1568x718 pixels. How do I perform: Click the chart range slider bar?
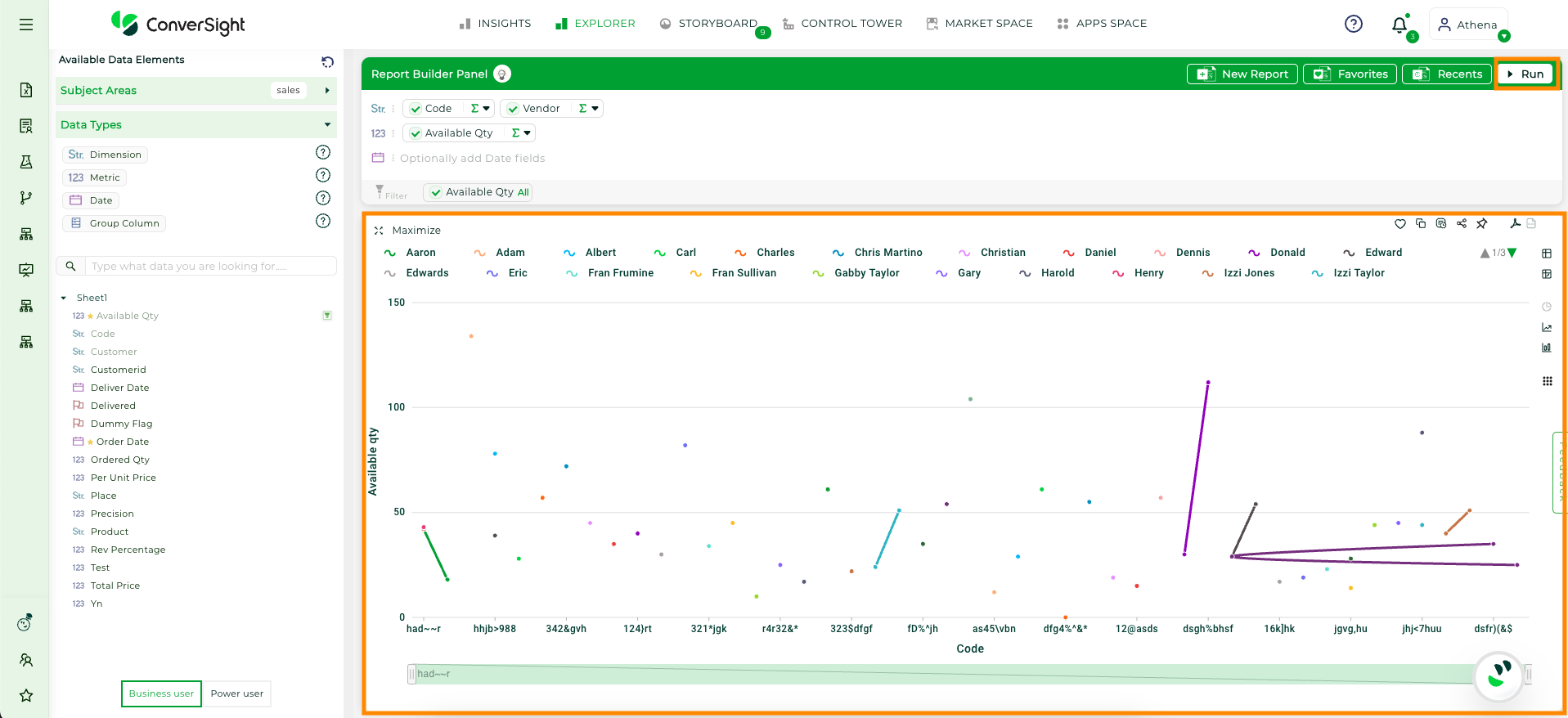pos(969,674)
